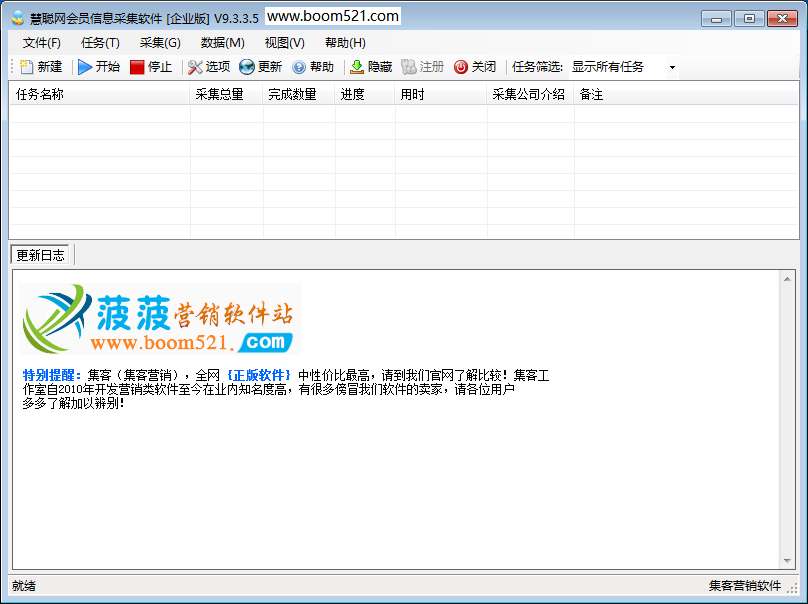Screen dimensions: 808x604
Task: Click the 注册 (Register) toolbar icon
Action: point(423,67)
